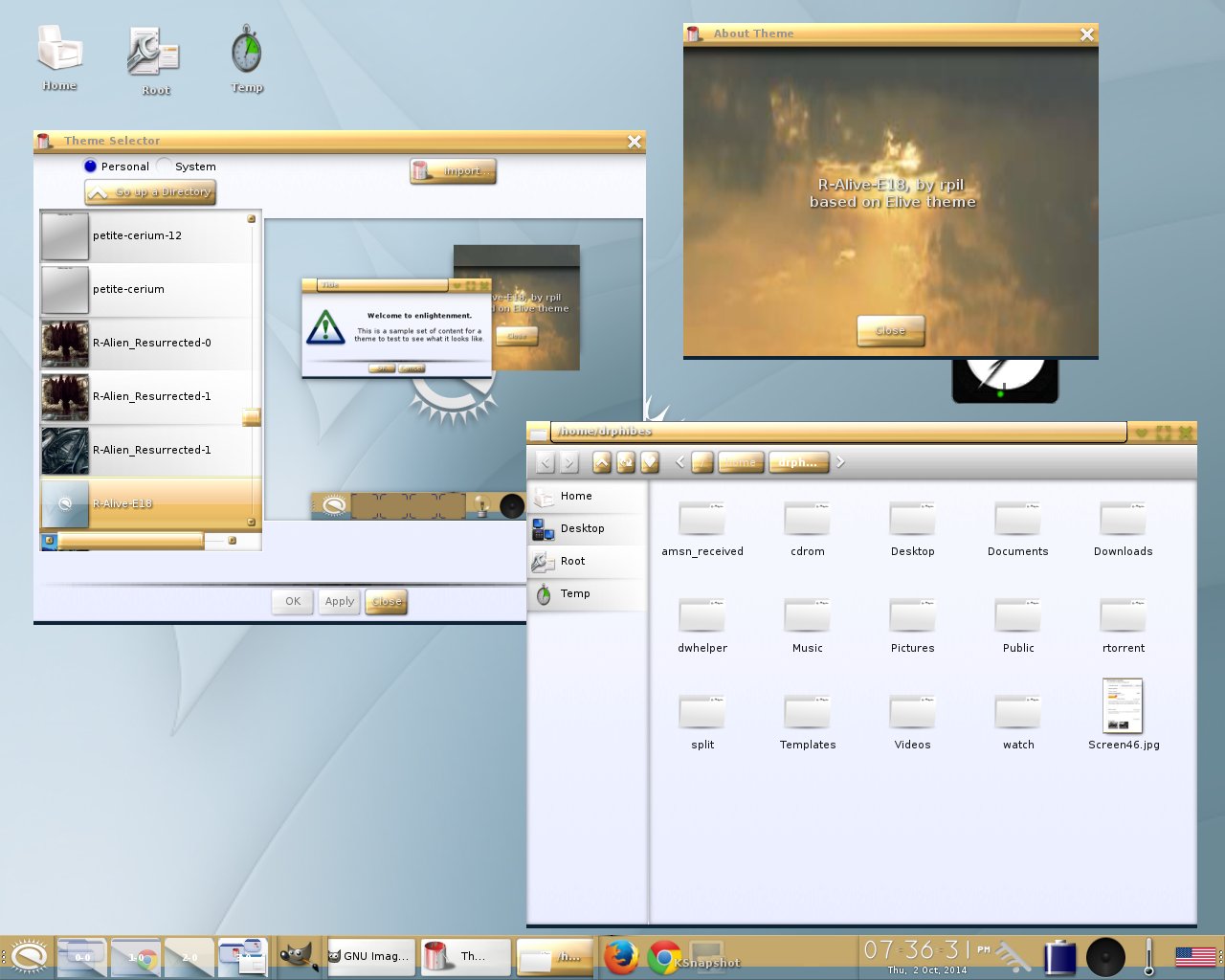Open the Downloads folder
The width and height of the screenshot is (1225, 980).
(1124, 529)
